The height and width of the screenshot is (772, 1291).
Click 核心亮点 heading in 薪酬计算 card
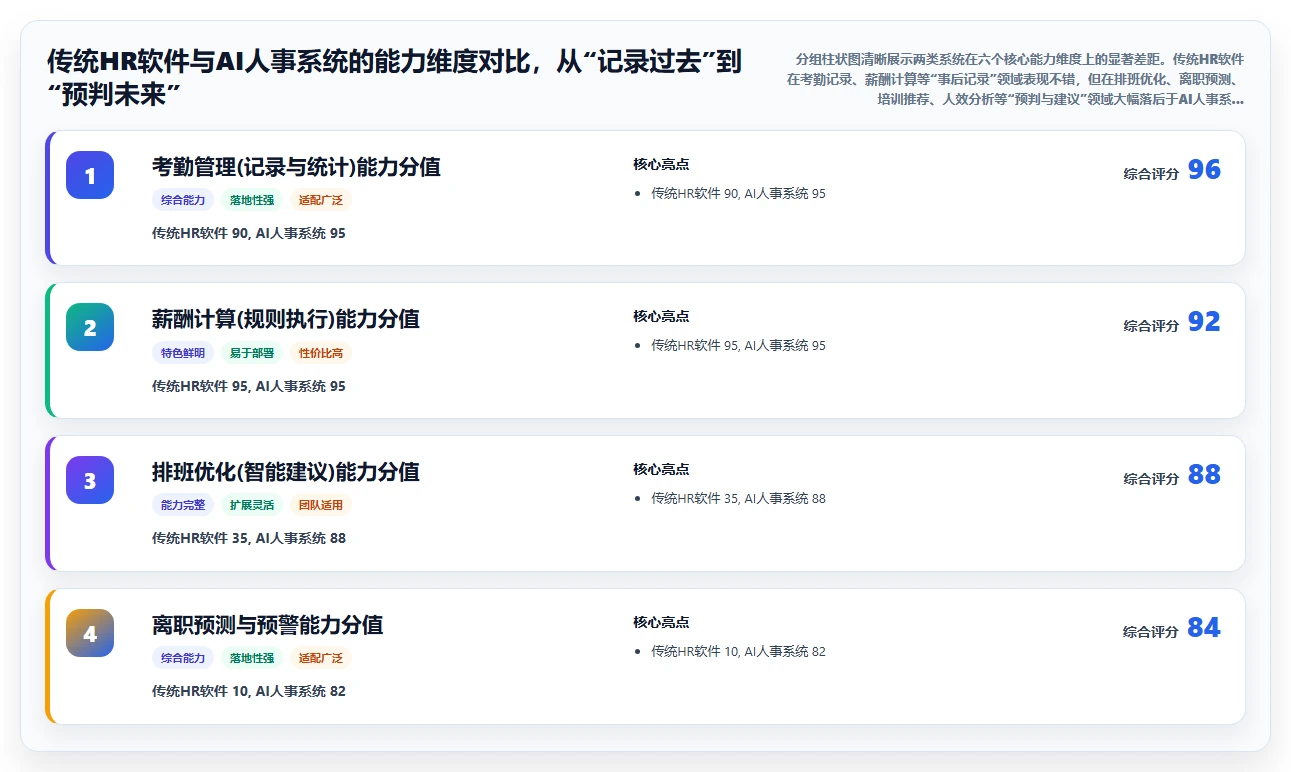pos(661,316)
